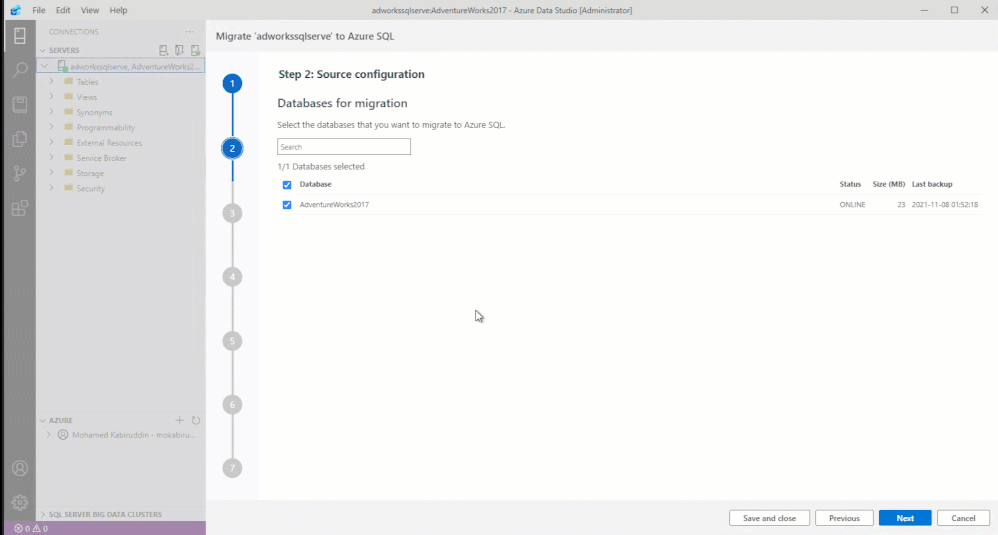The width and height of the screenshot is (998, 535).
Task: Click the Database column header text
Action: [x=316, y=184]
